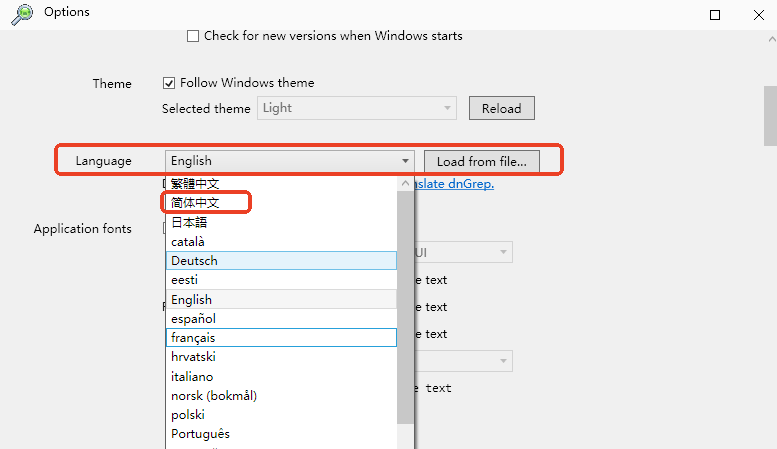Enable Check for new versions when Windows starts
Viewport: 777px width, 449px height.
pyautogui.click(x=193, y=36)
